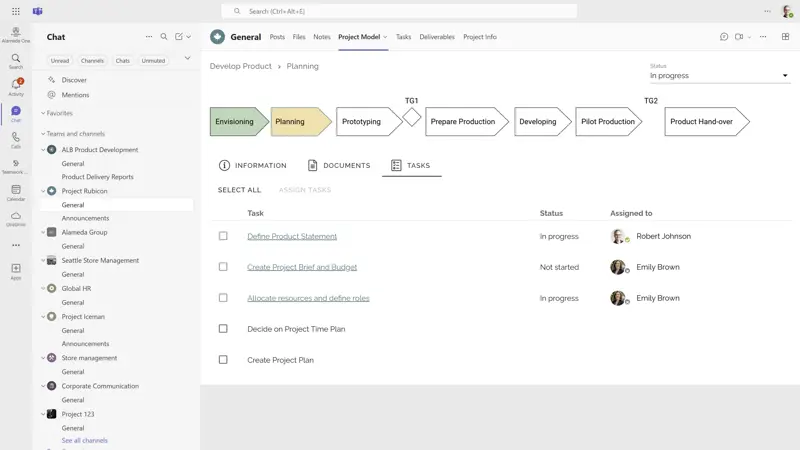Select the Prototyping phase arrow
Viewport: 800px width, 450px height.
369,121
